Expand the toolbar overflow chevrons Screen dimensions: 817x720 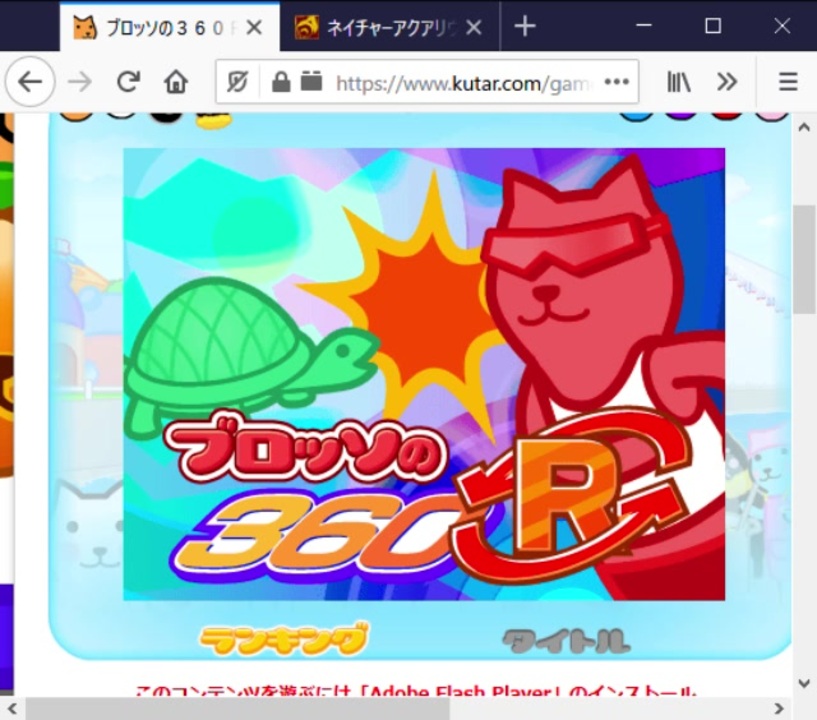[726, 82]
